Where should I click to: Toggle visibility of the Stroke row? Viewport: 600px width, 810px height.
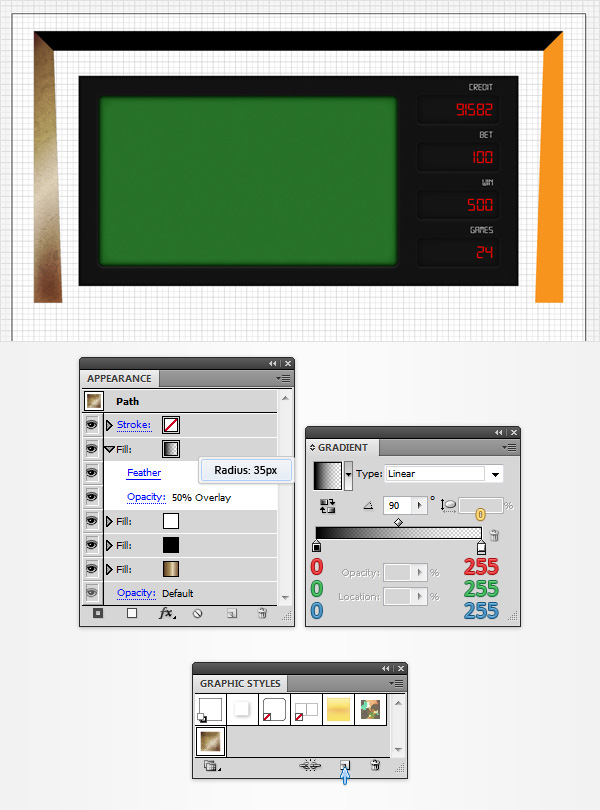point(91,425)
